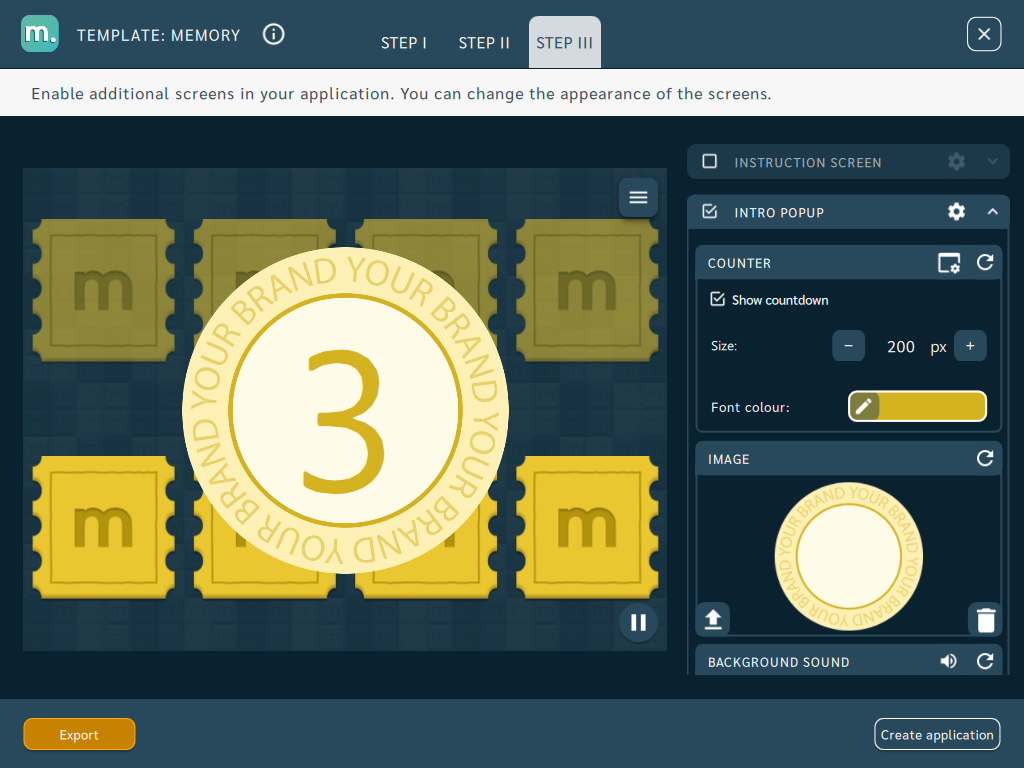Viewport: 1024px width, 768px height.
Task: Uncheck Show countdown
Action: coord(717,299)
